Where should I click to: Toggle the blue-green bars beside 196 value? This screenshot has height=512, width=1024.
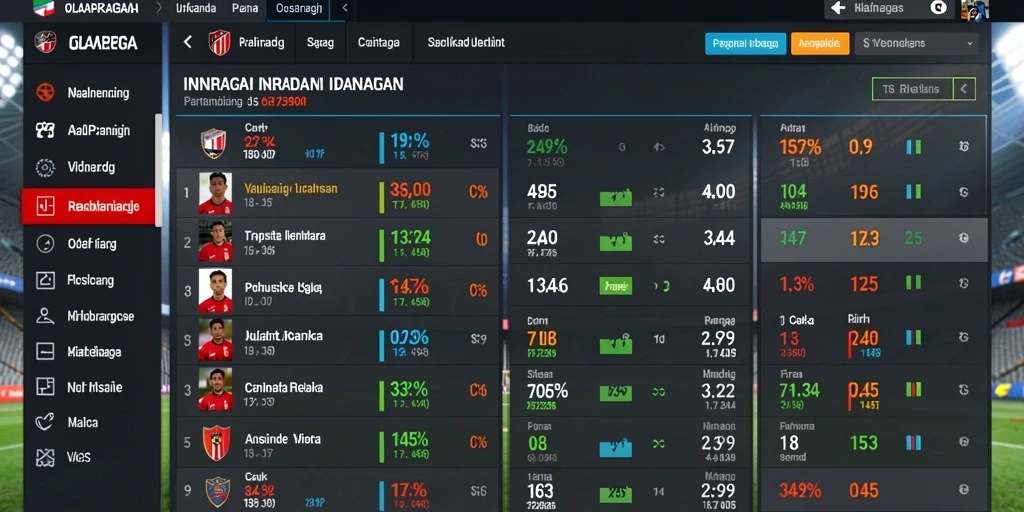coord(914,191)
